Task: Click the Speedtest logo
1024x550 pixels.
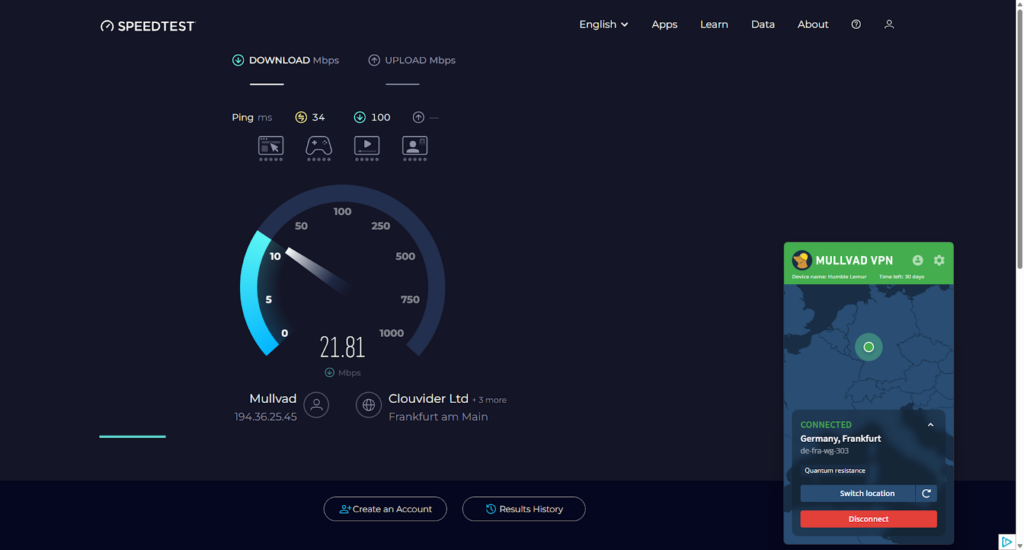Action: coord(148,26)
